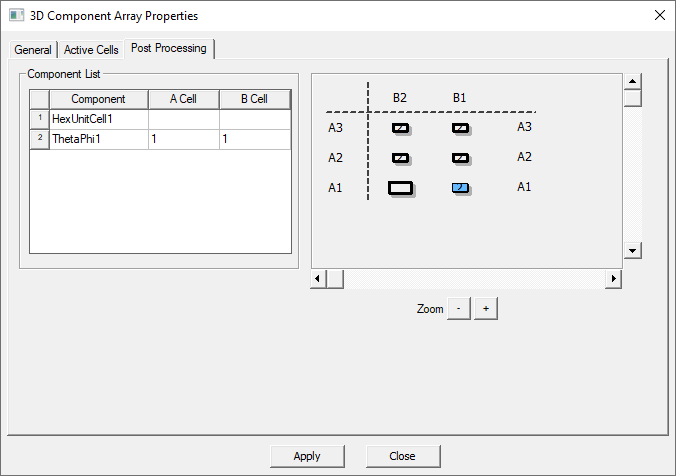Click the Component column header

(98, 99)
